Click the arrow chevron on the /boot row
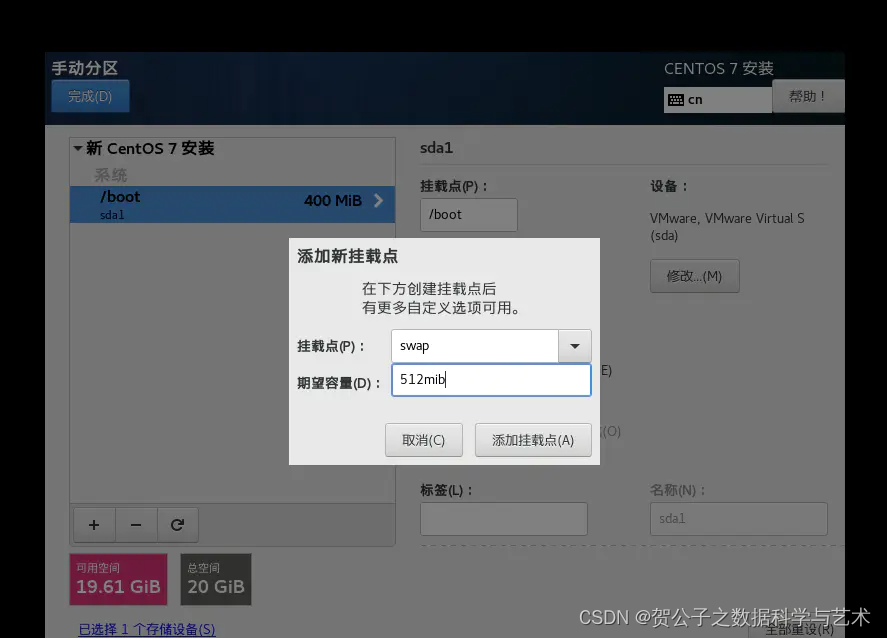This screenshot has width=887, height=638. pos(378,200)
